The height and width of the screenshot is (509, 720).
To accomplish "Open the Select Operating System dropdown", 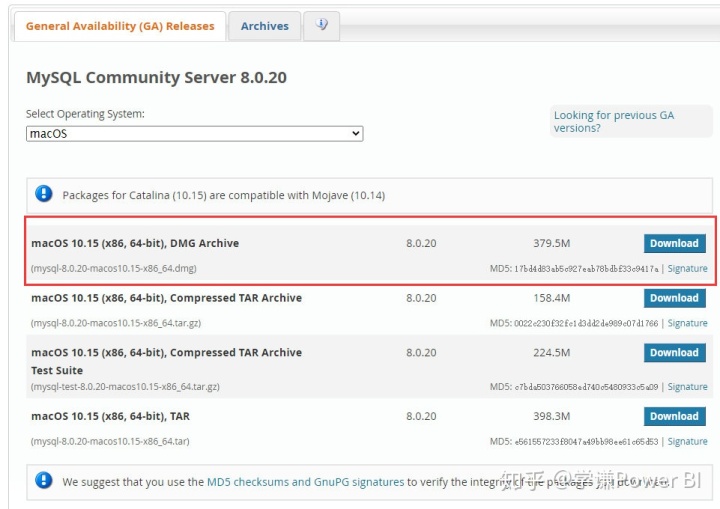I will (x=195, y=134).
